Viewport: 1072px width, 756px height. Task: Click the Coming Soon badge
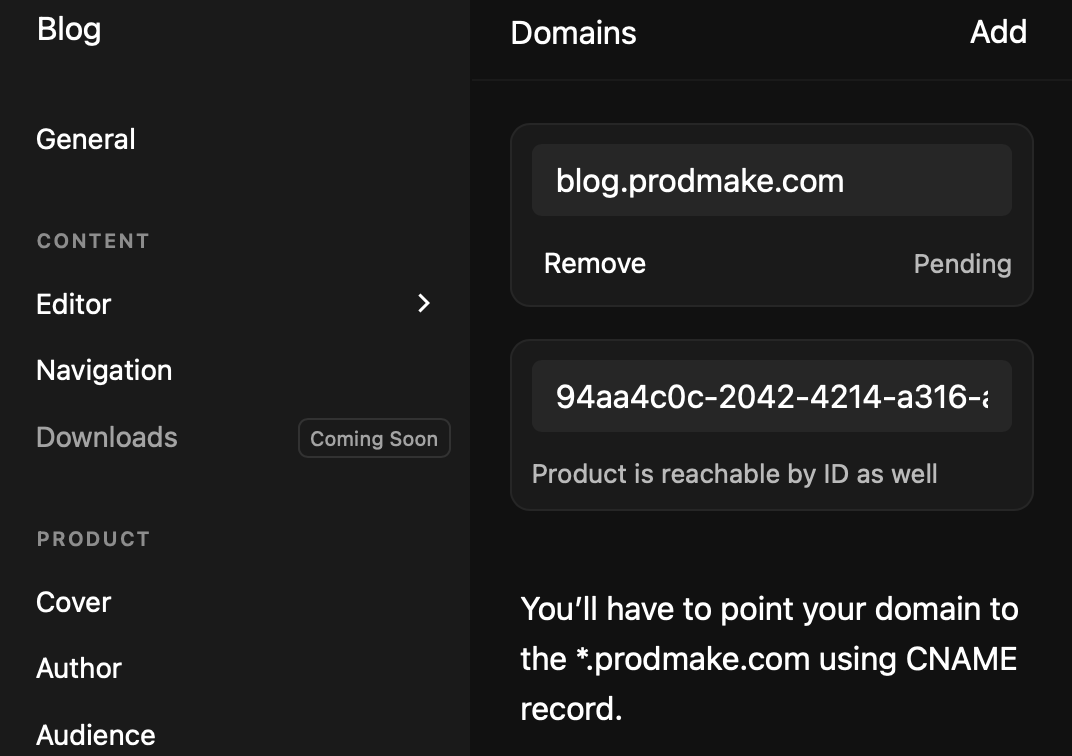pyautogui.click(x=374, y=438)
